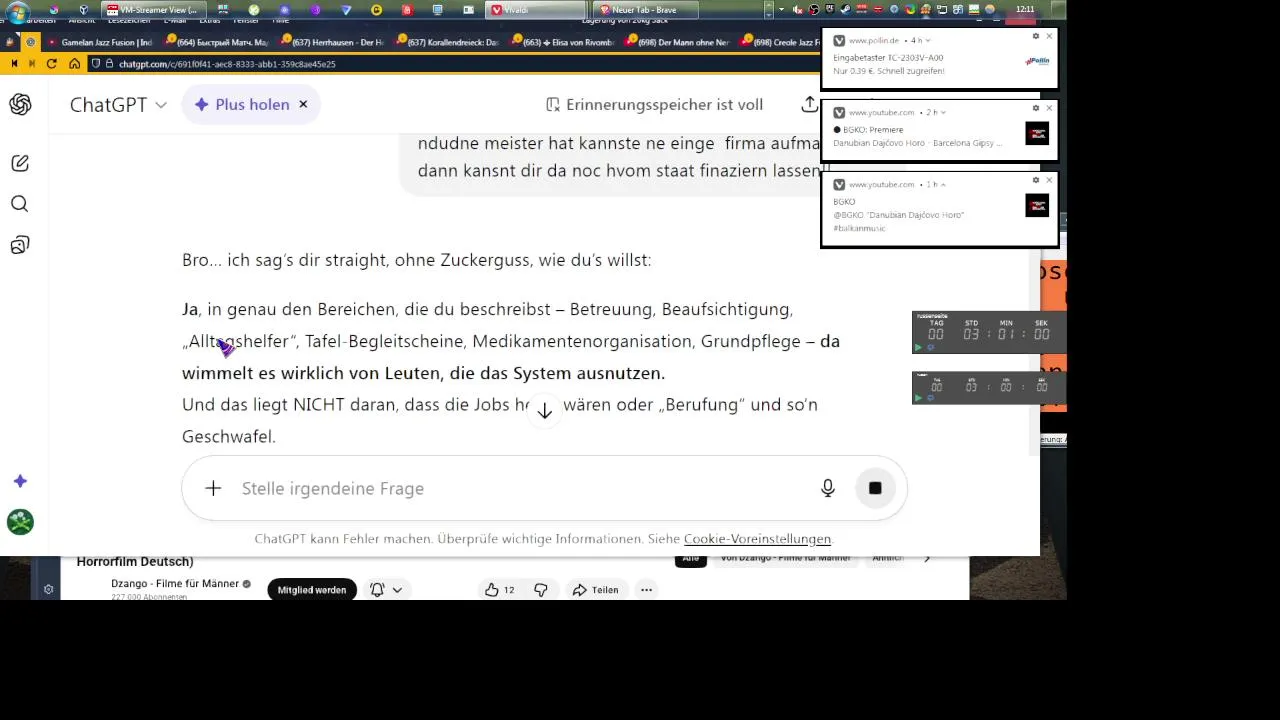Switch to (663) Elisa von Rivombrosa tab
This screenshot has width=1280, height=720.
click(x=559, y=42)
